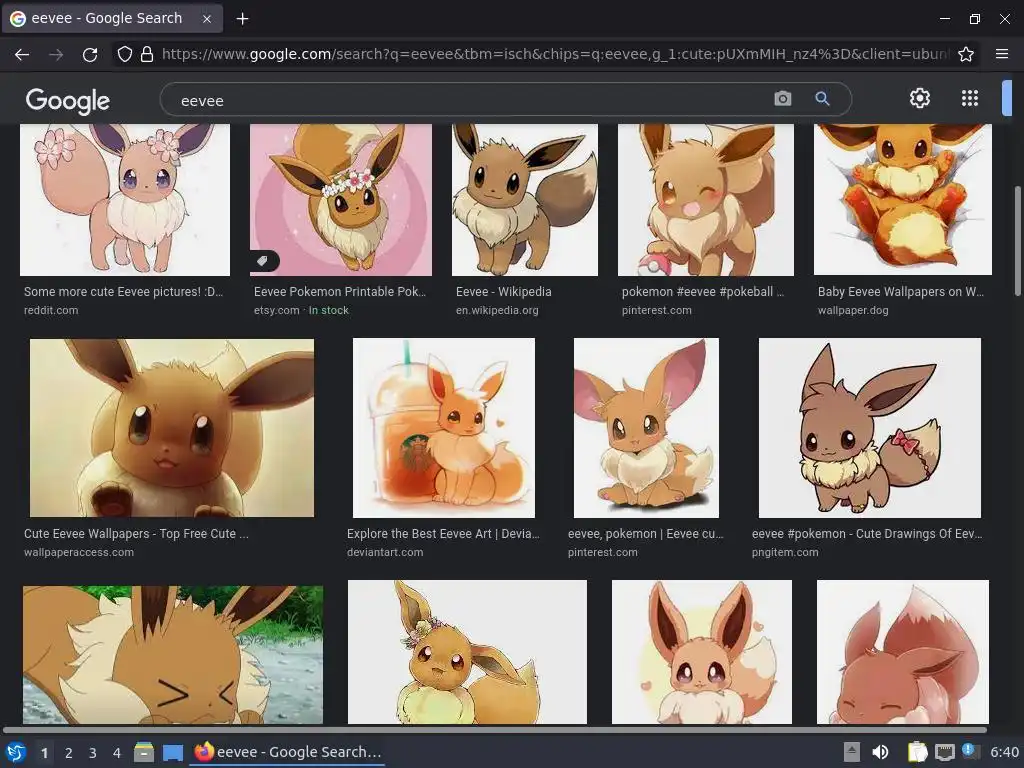Click the horizontal scrollbar at bottom
This screenshot has height=768, width=1024.
494,729
